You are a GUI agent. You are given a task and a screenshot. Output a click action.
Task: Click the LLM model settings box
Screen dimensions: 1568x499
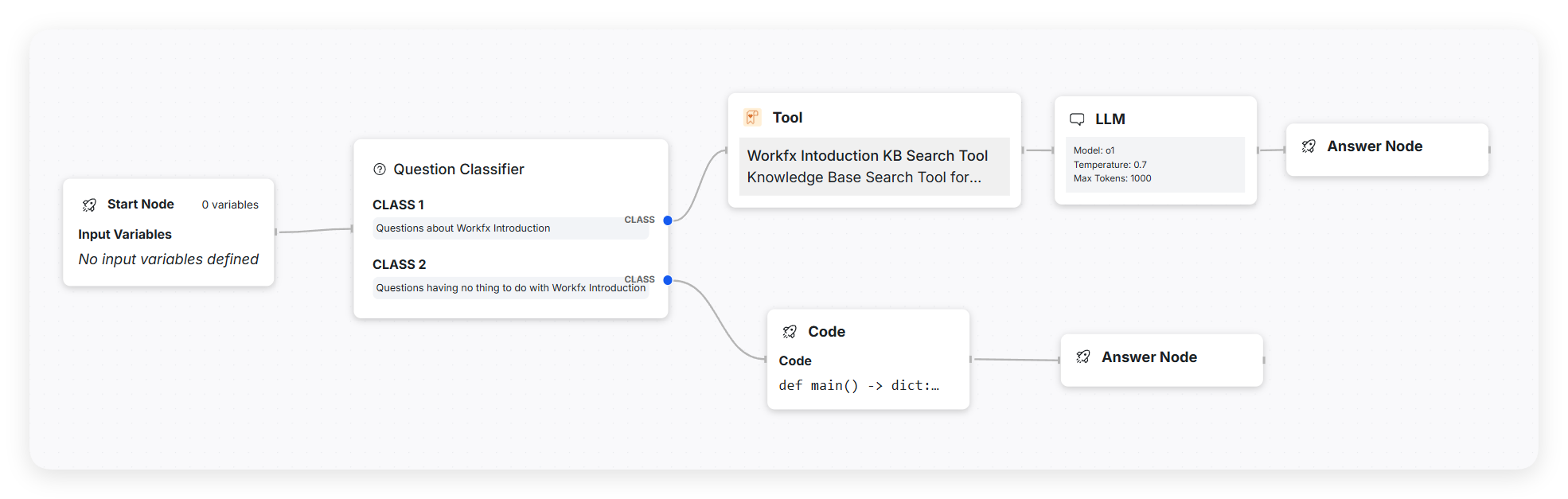click(x=1154, y=165)
